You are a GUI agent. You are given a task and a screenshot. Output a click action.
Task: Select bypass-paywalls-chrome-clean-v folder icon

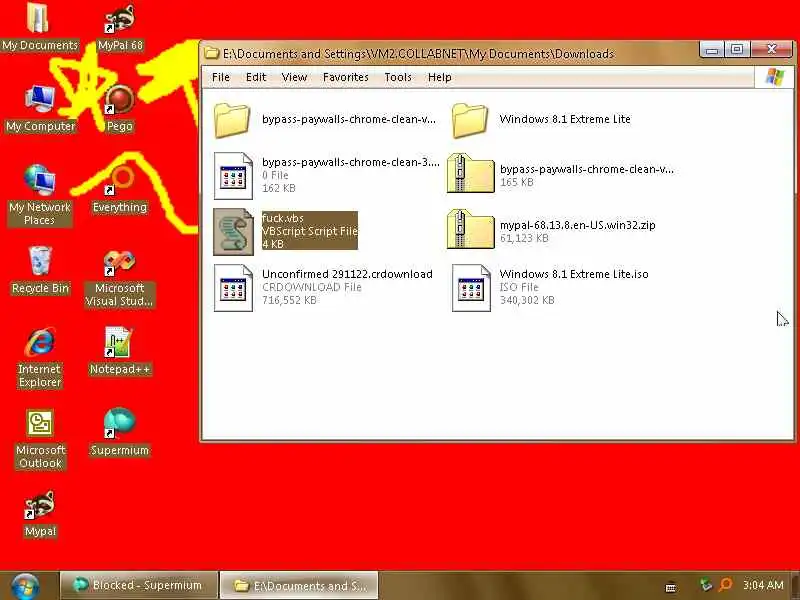click(x=232, y=120)
